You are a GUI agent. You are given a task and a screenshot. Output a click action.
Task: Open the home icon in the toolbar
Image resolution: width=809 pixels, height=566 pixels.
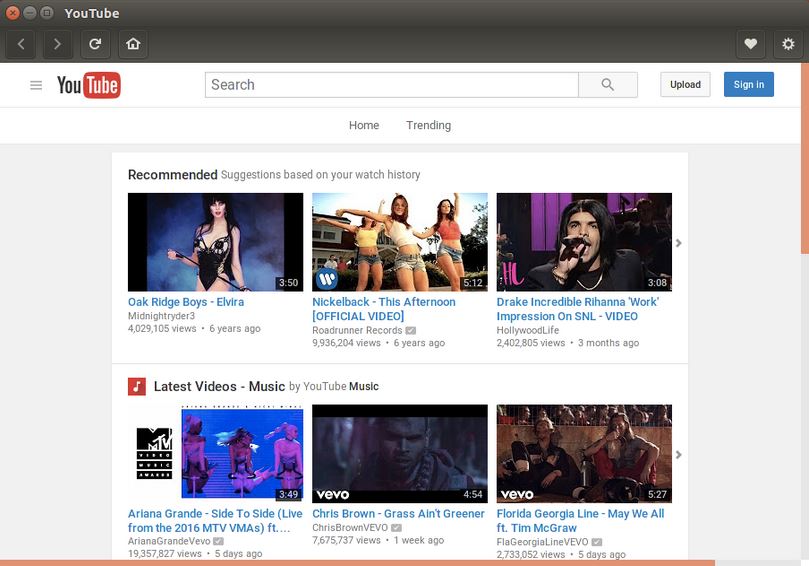click(x=133, y=44)
